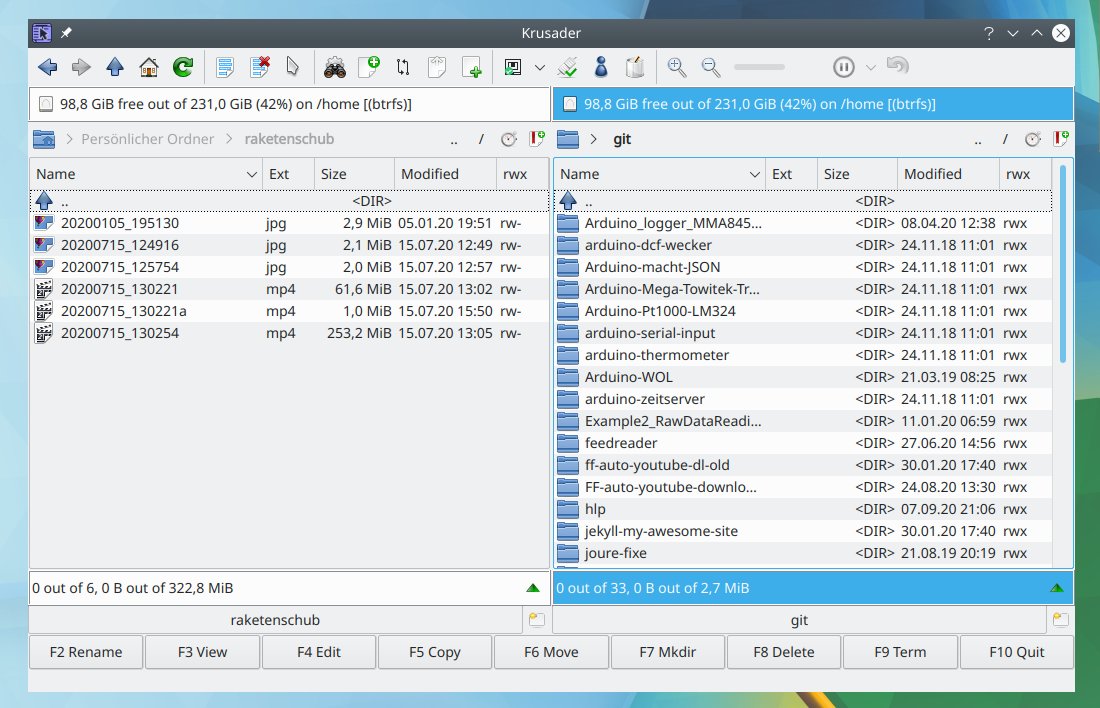The width and height of the screenshot is (1100, 708).
Task: Click the blue person root mode icon
Action: coord(601,67)
